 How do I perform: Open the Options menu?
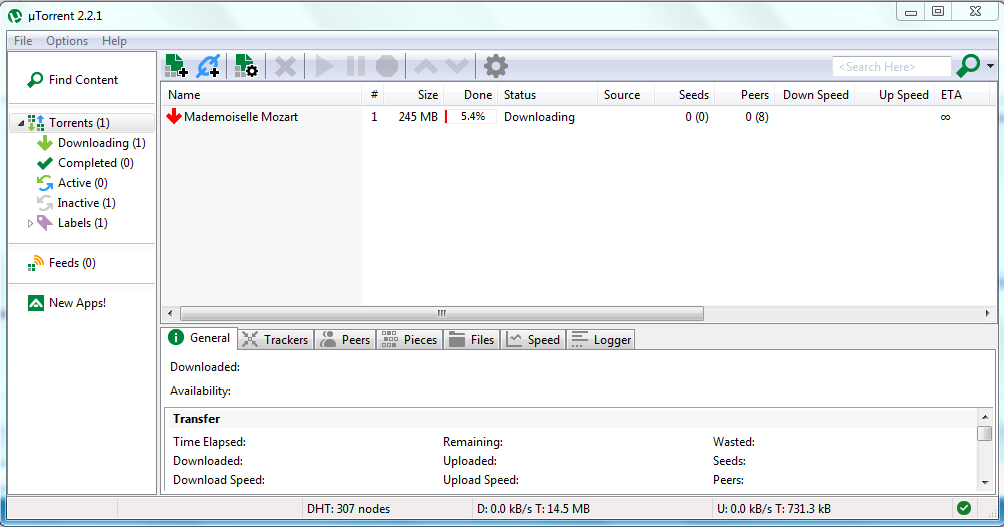(x=67, y=40)
